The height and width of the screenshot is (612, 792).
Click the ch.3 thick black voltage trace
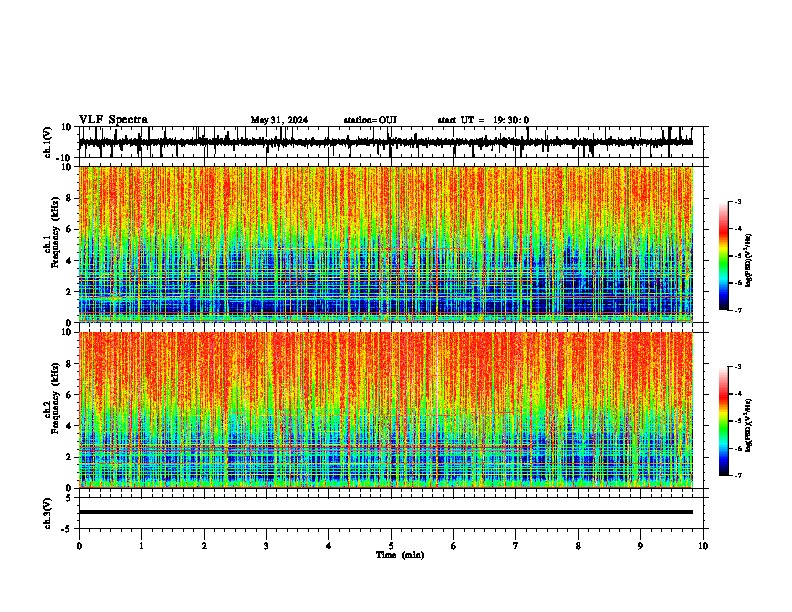pos(385,512)
